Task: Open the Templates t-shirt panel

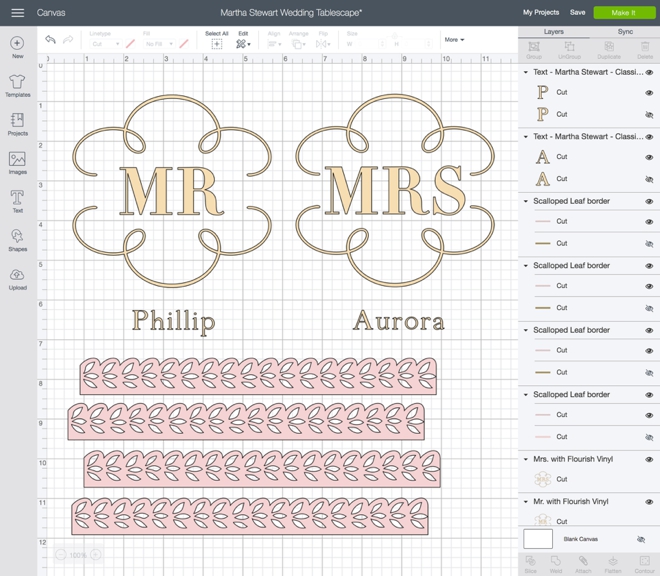Action: 17,86
